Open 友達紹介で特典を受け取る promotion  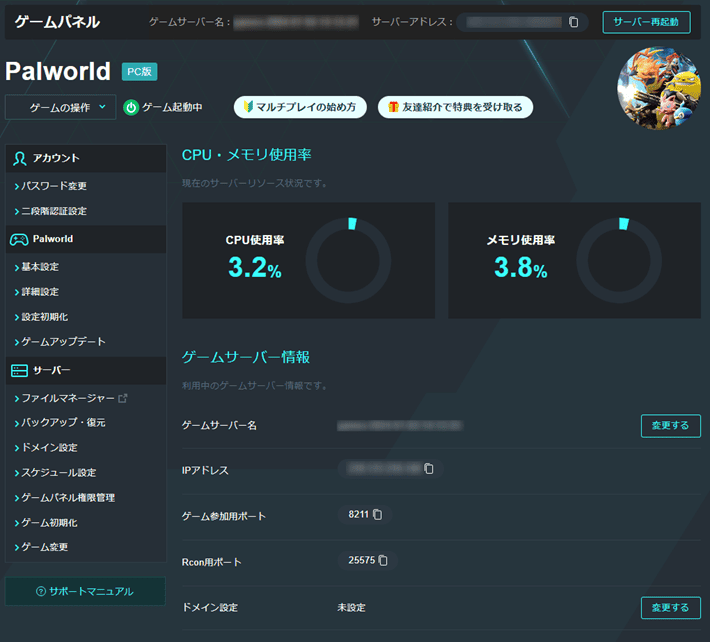pos(455,107)
